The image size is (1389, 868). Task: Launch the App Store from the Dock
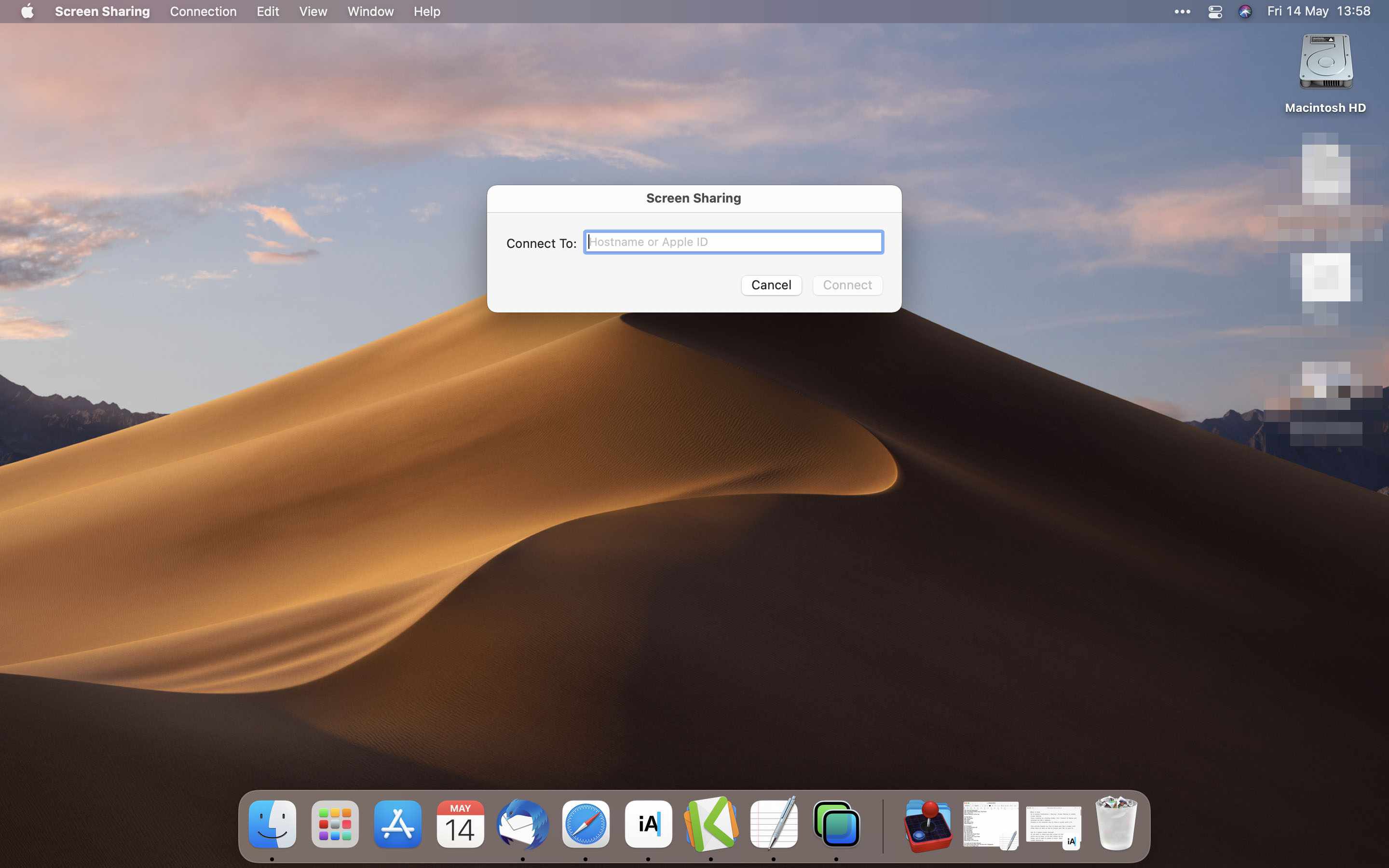pyautogui.click(x=397, y=825)
